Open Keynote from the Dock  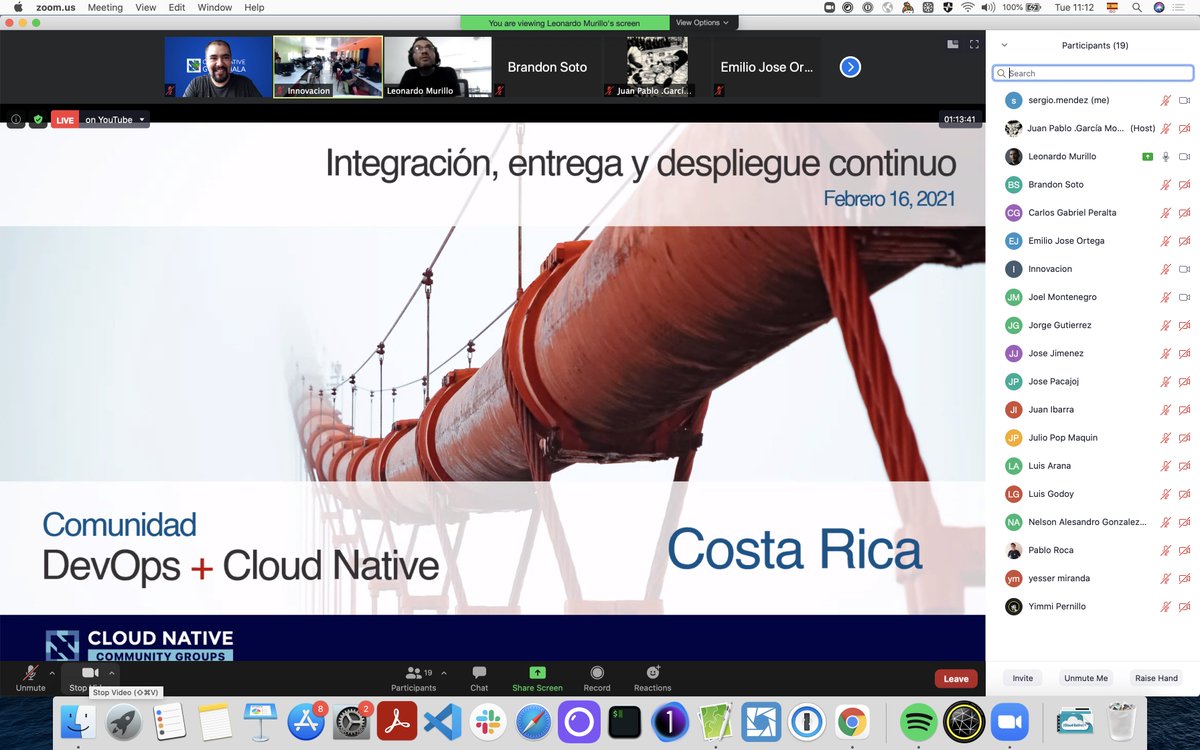pos(260,721)
